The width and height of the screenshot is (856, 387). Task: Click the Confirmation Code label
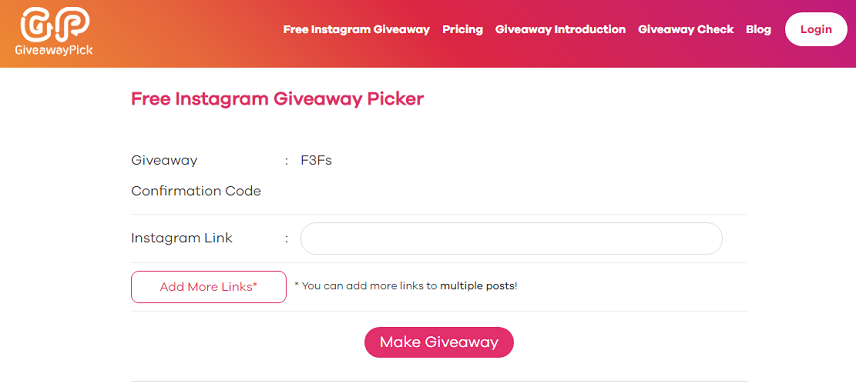pyautogui.click(x=196, y=191)
